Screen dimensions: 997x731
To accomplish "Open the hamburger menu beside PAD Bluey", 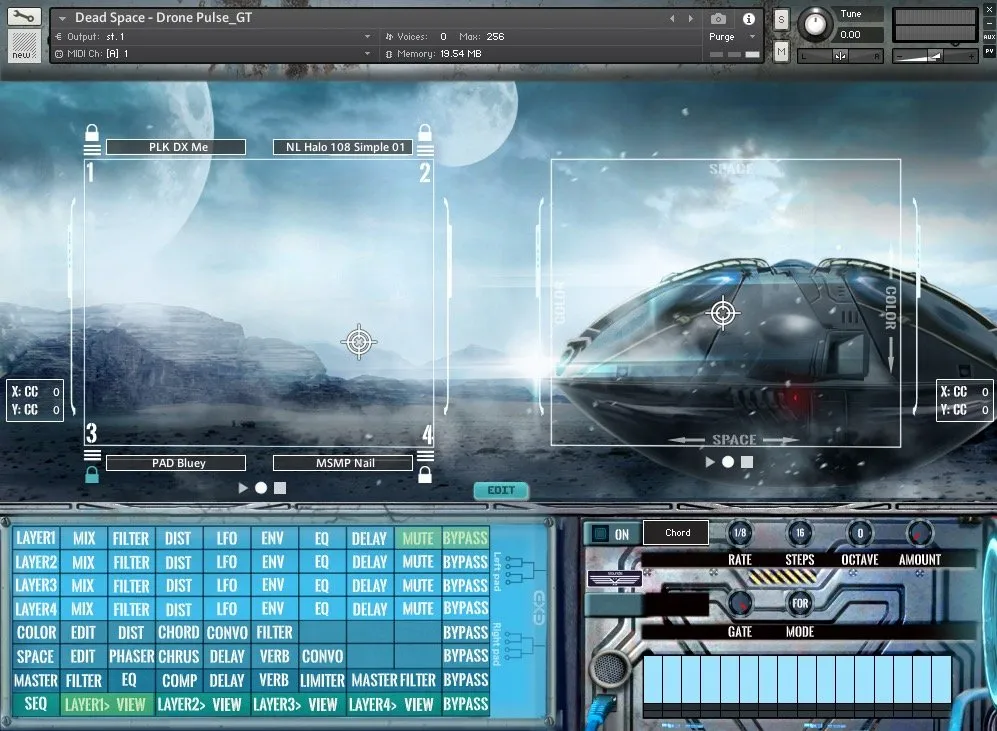I will pyautogui.click(x=92, y=454).
